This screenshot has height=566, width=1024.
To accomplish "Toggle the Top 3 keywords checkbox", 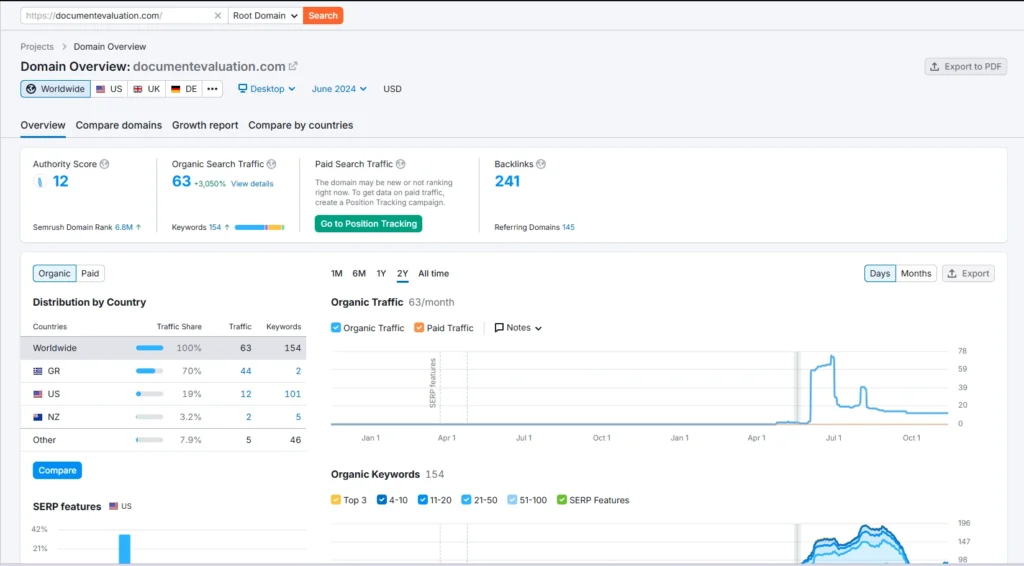I will (336, 500).
